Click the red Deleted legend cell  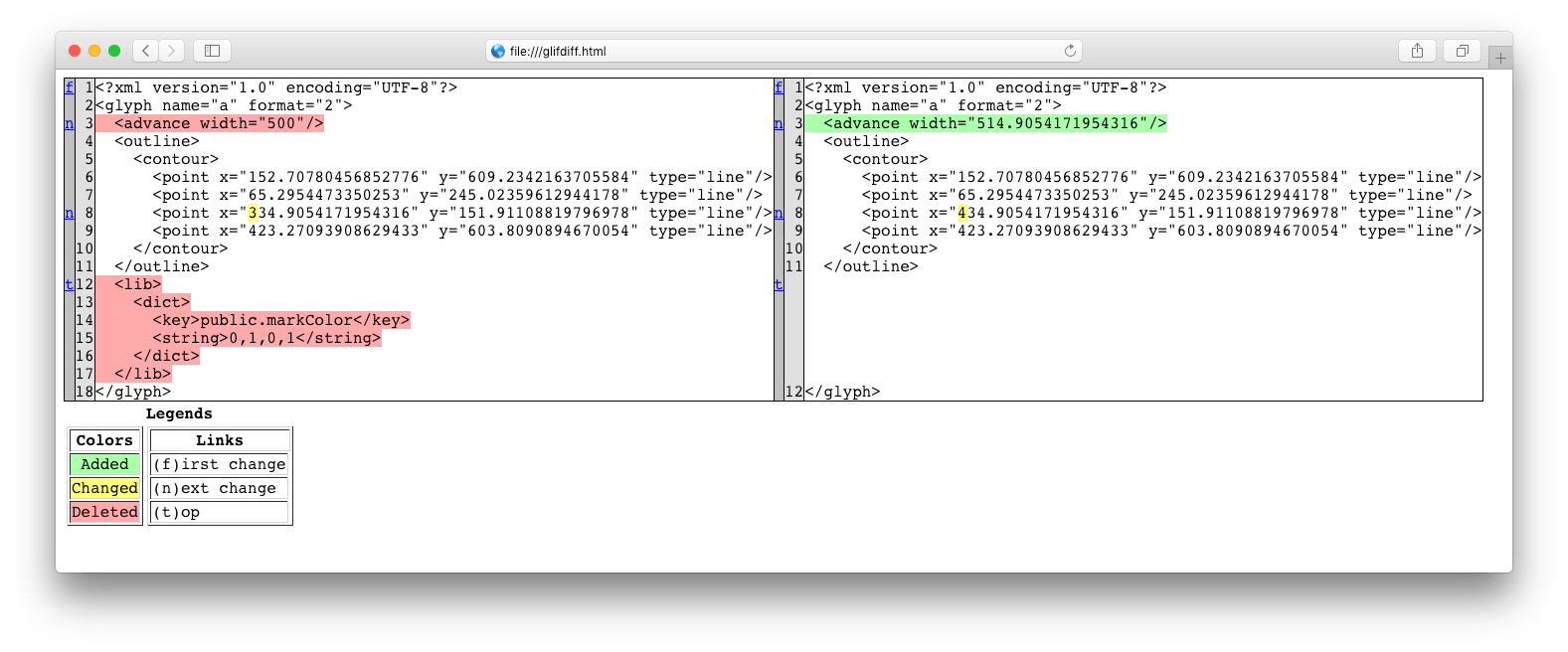point(104,512)
